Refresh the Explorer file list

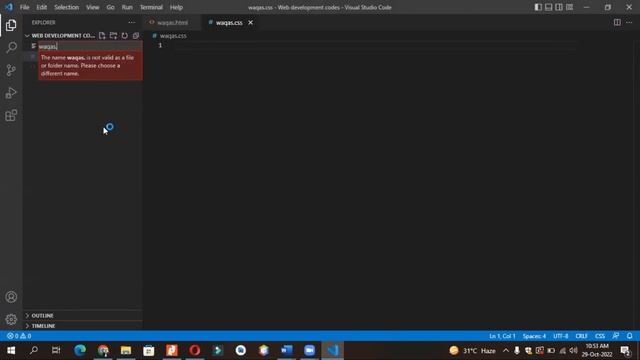point(124,36)
